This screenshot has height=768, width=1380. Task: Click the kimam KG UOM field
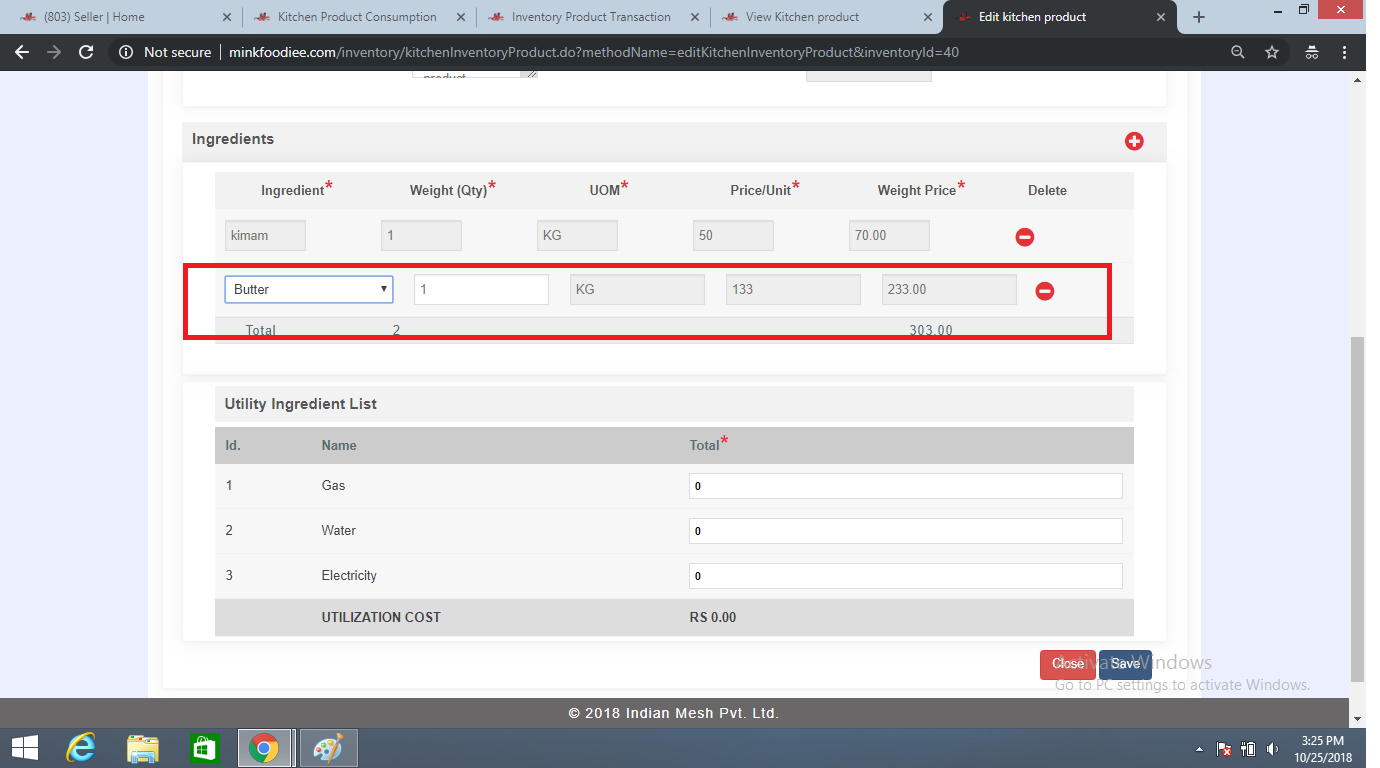point(577,236)
